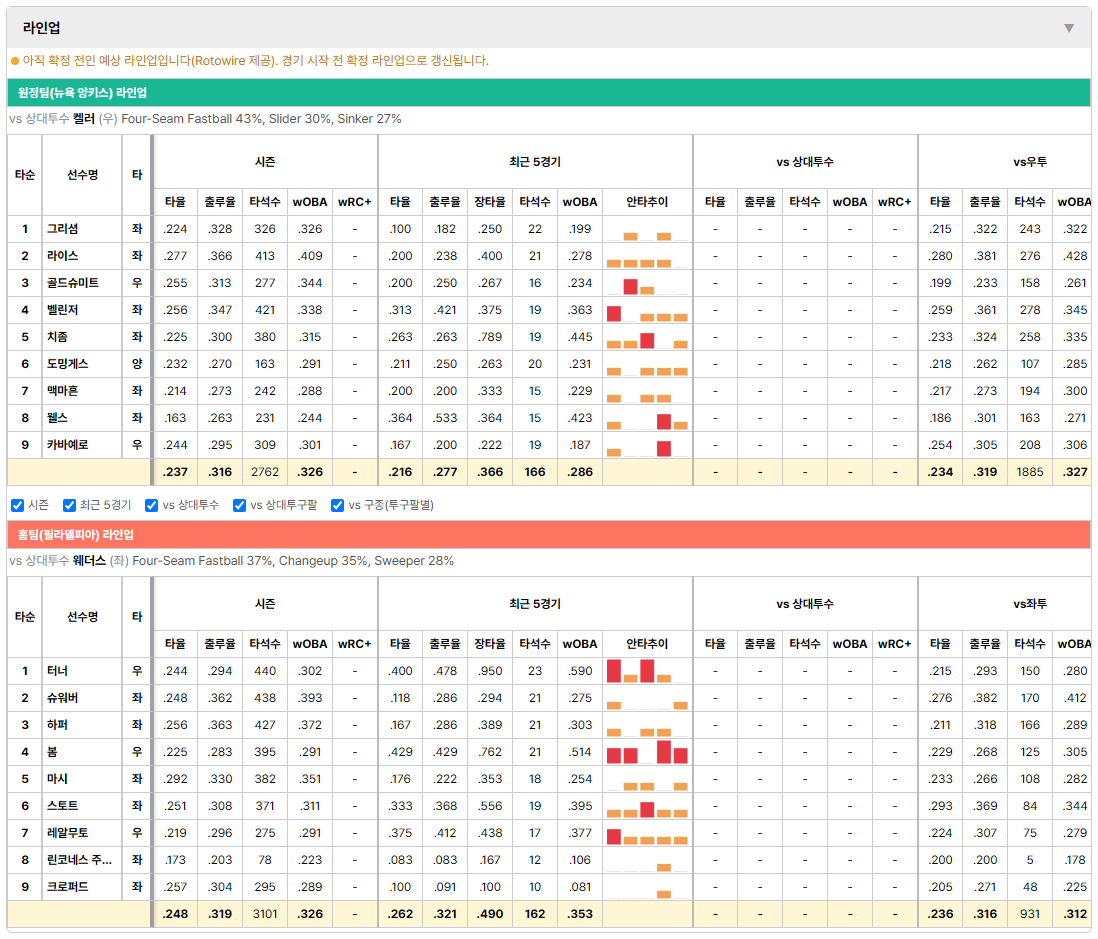
Task: Toggle the 시즌 checkbox
Action: click(18, 506)
